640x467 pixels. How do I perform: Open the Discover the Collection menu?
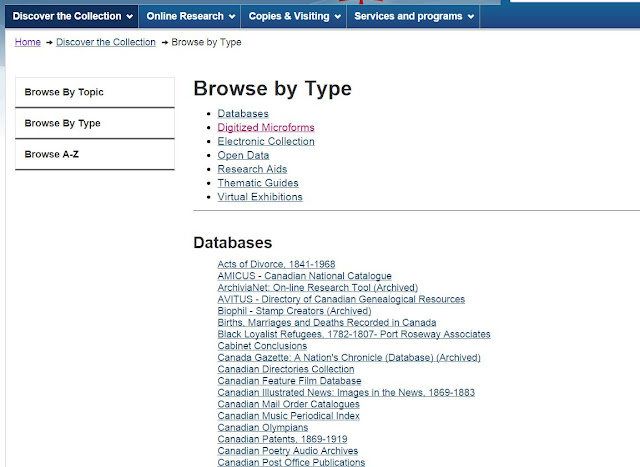coord(72,16)
